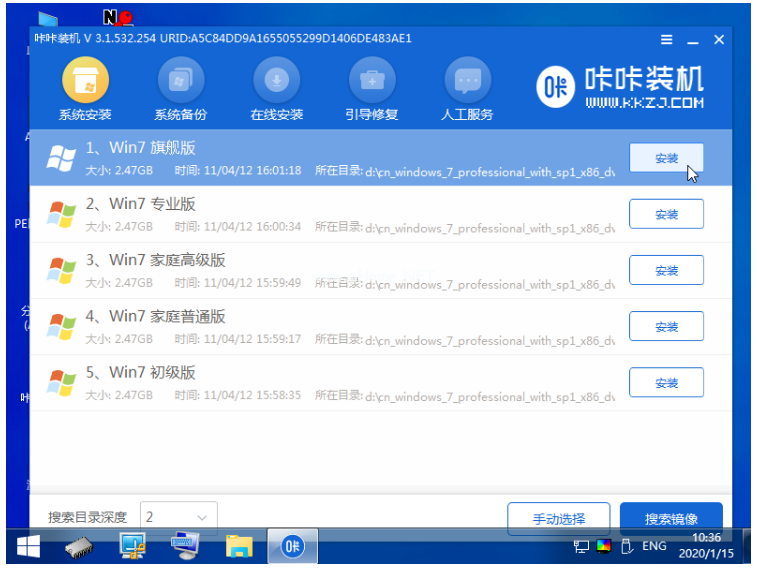Open Windows Start button on taskbar
The height and width of the screenshot is (570, 757).
28,546
